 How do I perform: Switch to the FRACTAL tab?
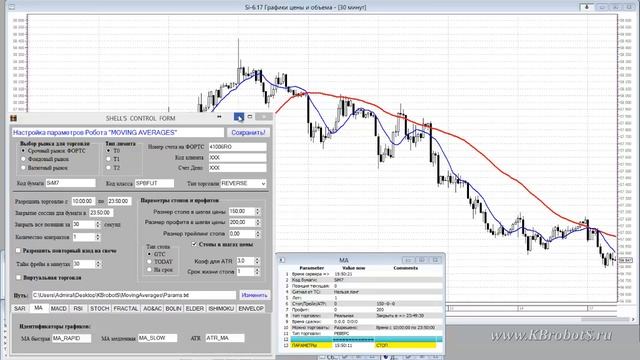pyautogui.click(x=126, y=309)
